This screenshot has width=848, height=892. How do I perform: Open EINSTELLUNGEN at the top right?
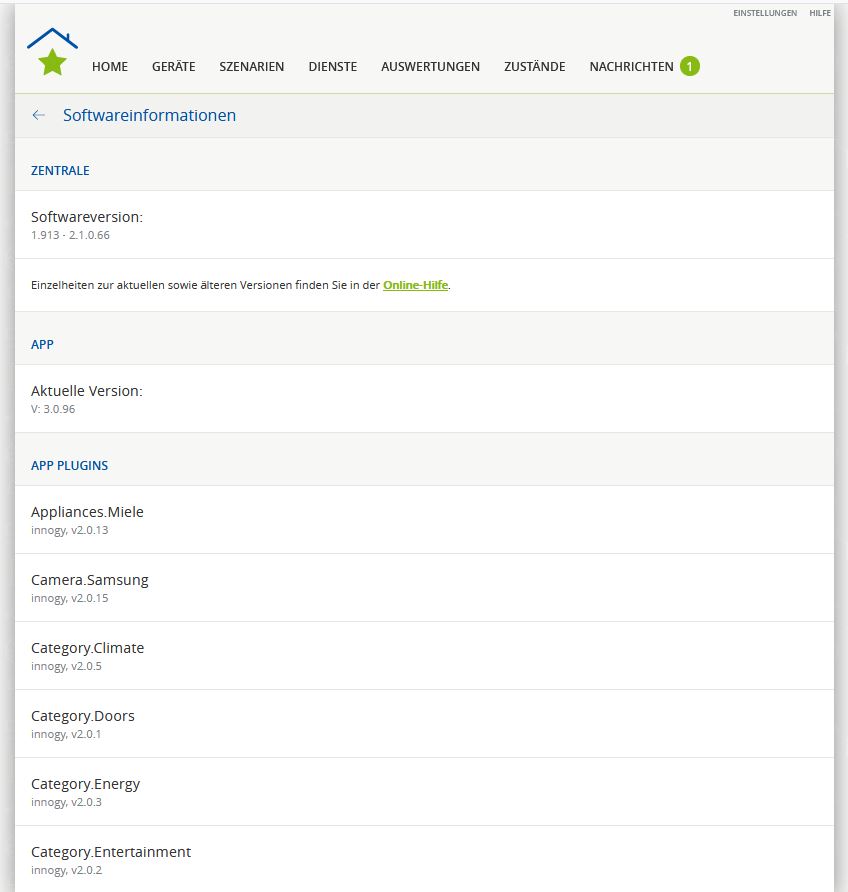(764, 13)
